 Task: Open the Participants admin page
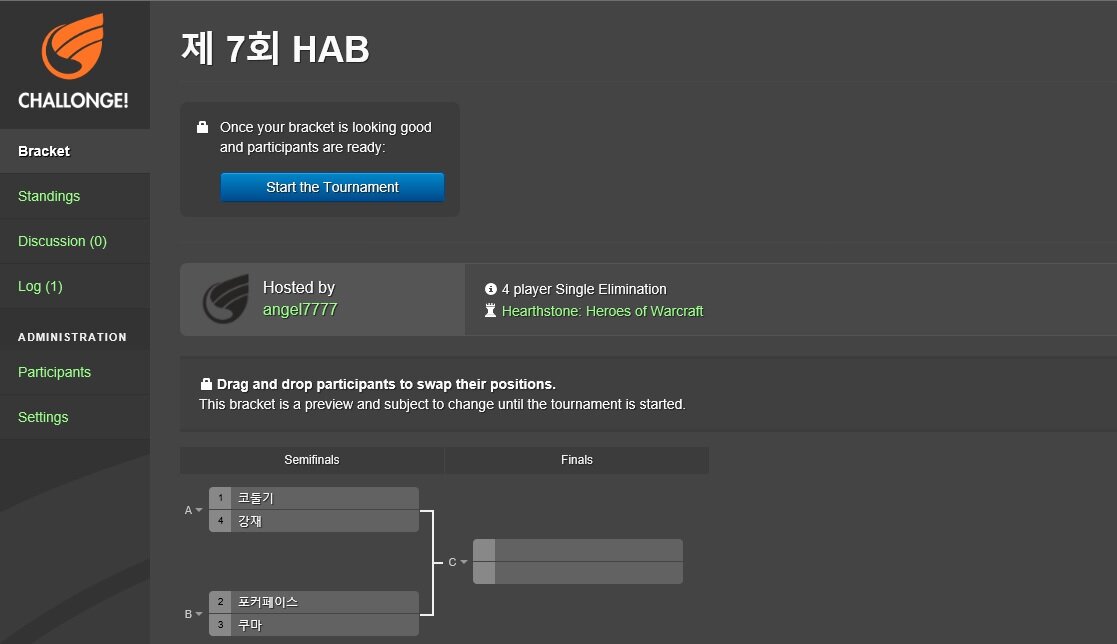point(54,372)
